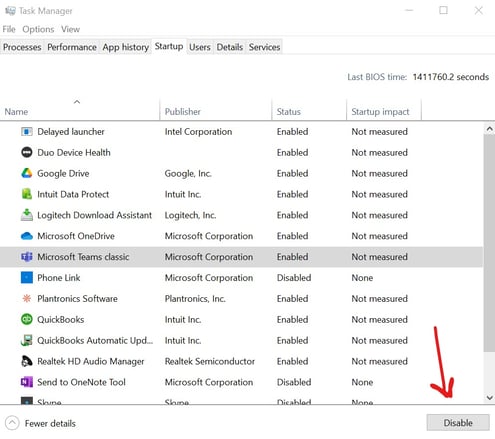
Task: Click the QuickBooks Automatic Update icon
Action: click(x=27, y=340)
